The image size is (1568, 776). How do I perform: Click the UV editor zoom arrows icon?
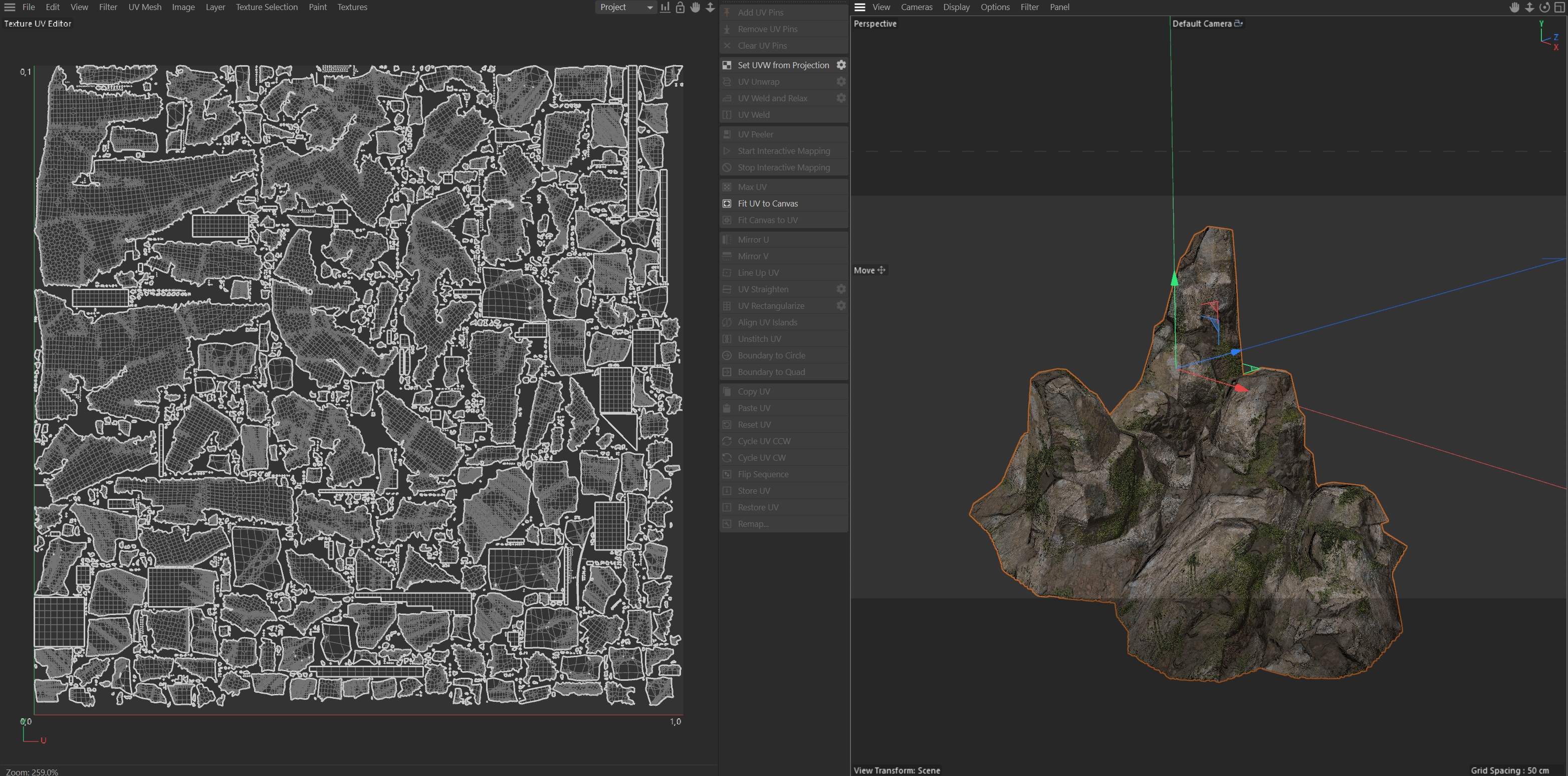click(710, 8)
